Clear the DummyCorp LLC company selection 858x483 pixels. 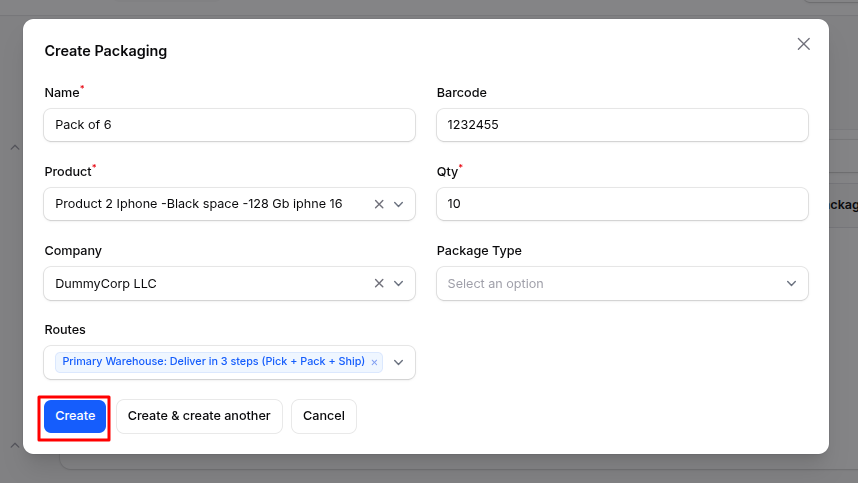(379, 283)
